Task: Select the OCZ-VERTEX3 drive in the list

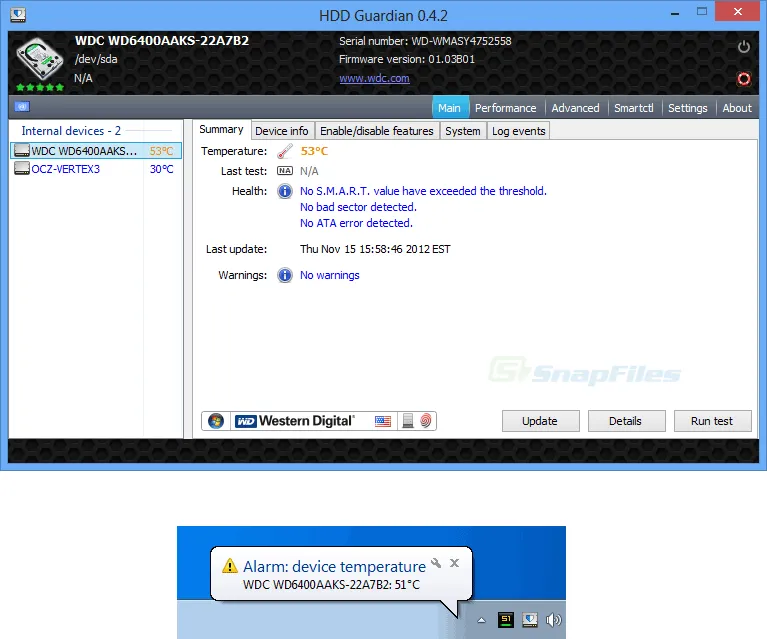Action: [66, 169]
